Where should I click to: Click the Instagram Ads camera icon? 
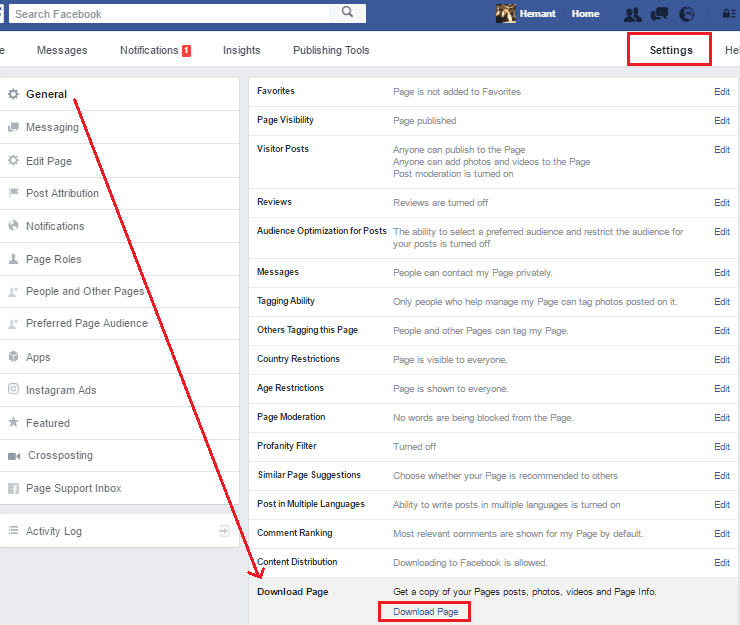14,389
